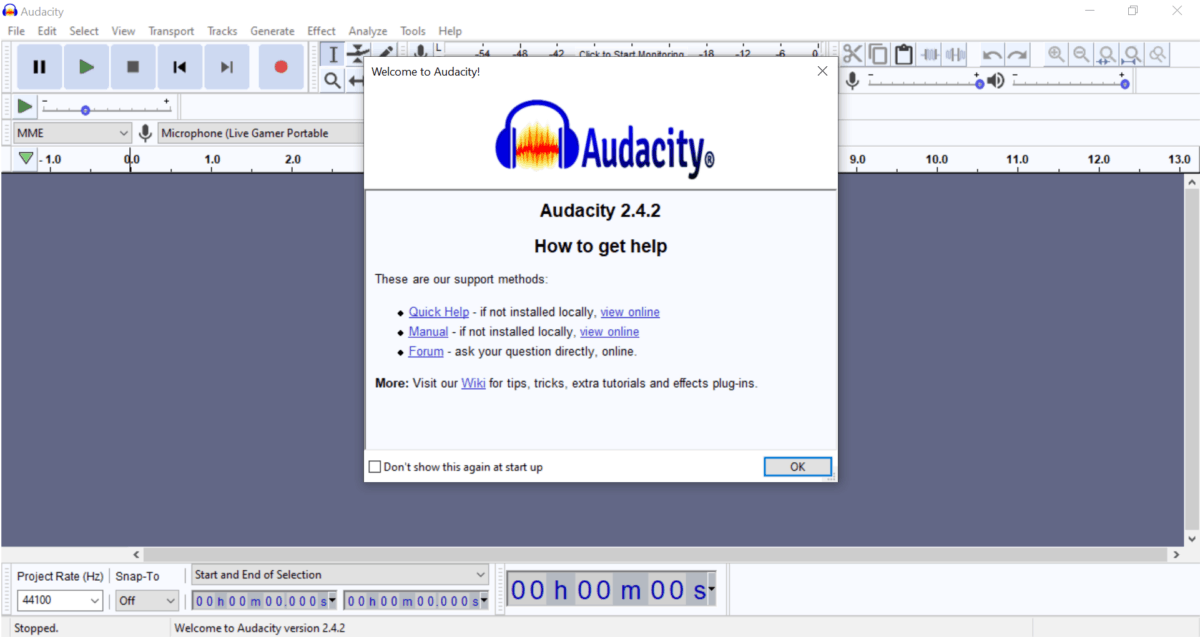Click the small Play-at-speed button
The height and width of the screenshot is (637, 1200).
tap(25, 106)
